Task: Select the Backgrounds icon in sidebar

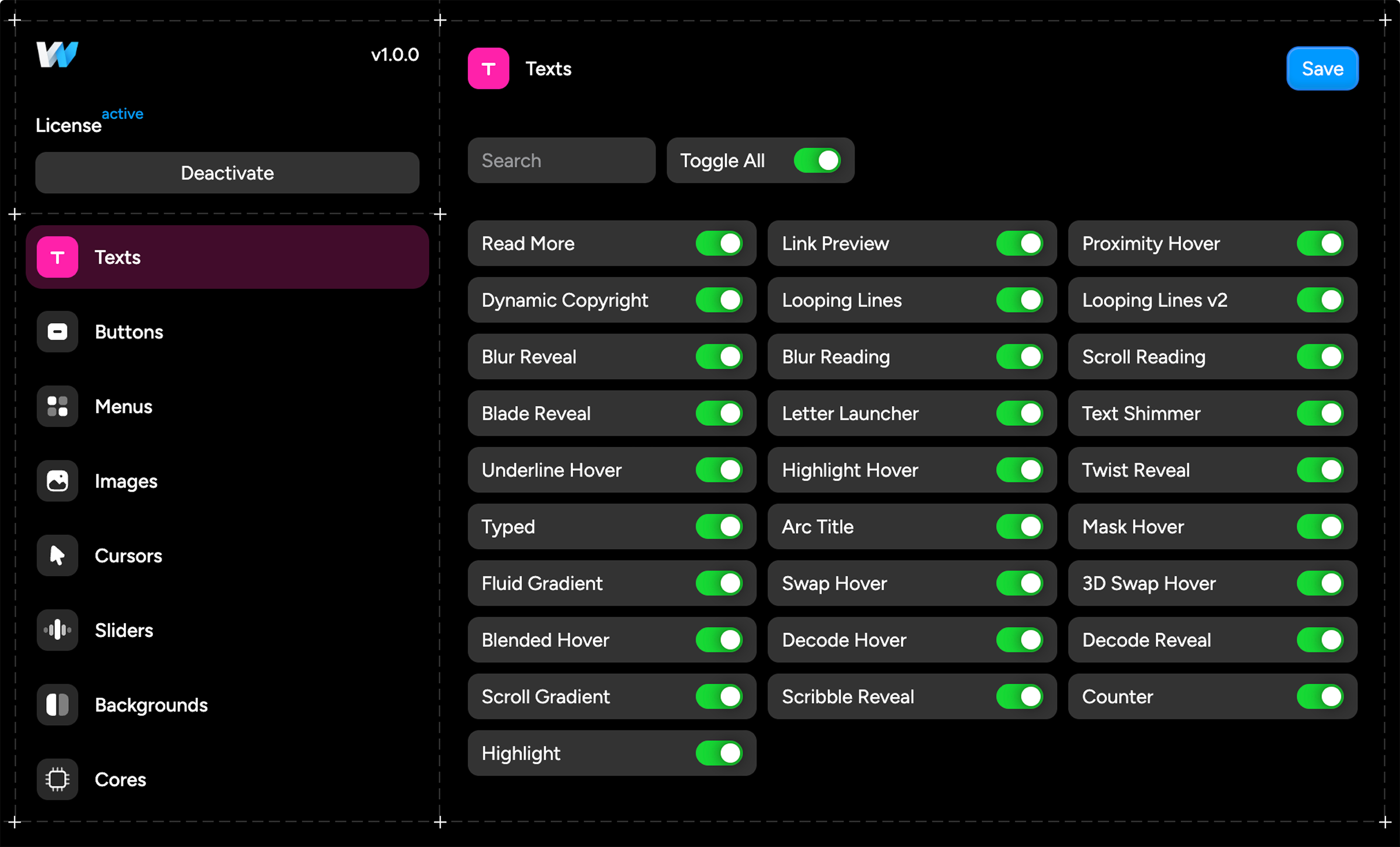Action: click(57, 705)
